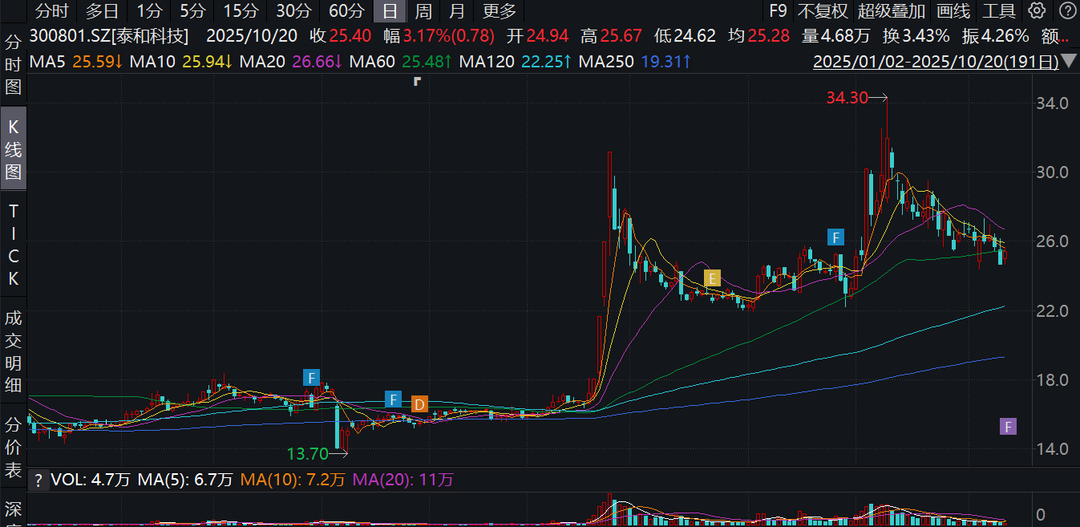Click the blue F marker near price 26

(x=836, y=237)
